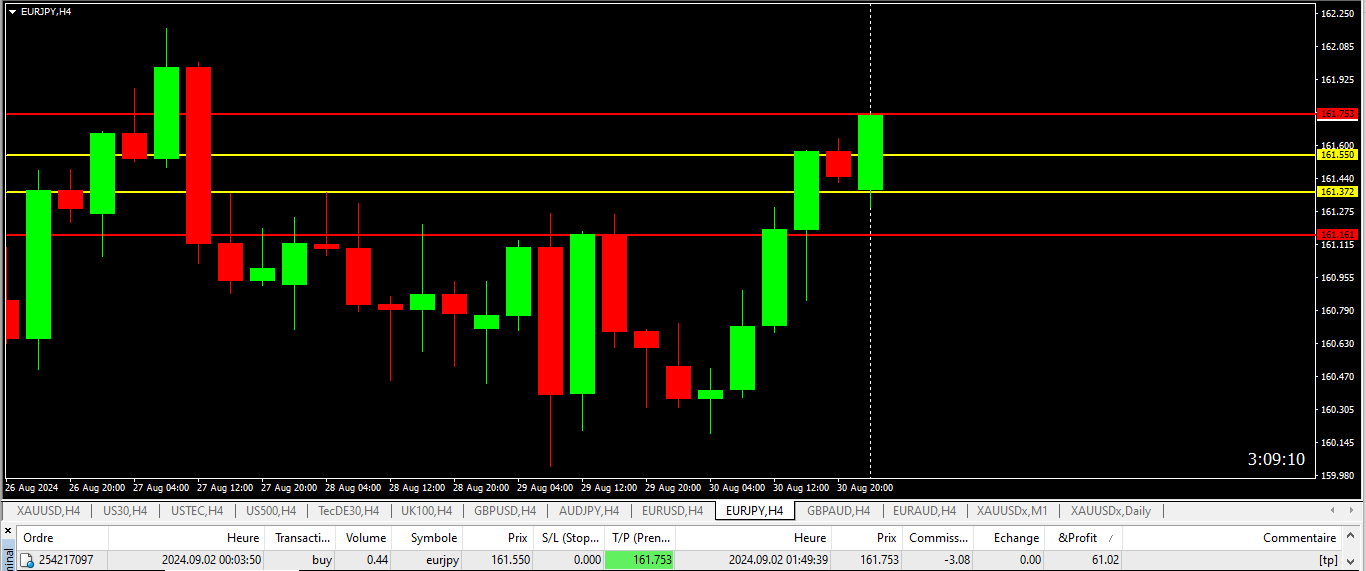The height and width of the screenshot is (571, 1366).
Task: Click the Prix header left of Commission
Action: click(867, 538)
